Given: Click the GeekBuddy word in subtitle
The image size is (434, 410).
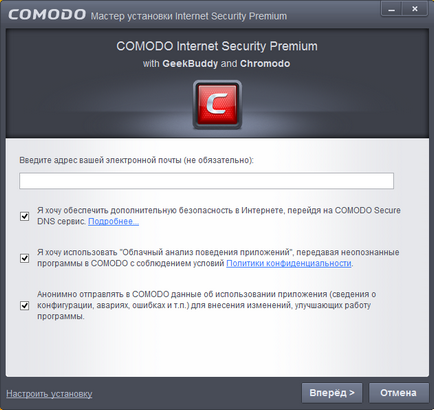Looking at the screenshot, I should tap(190, 64).
